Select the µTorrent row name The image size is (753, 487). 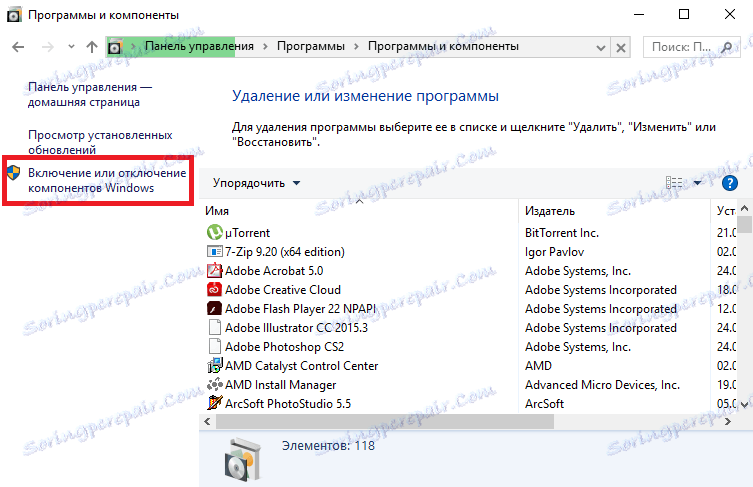tap(247, 233)
